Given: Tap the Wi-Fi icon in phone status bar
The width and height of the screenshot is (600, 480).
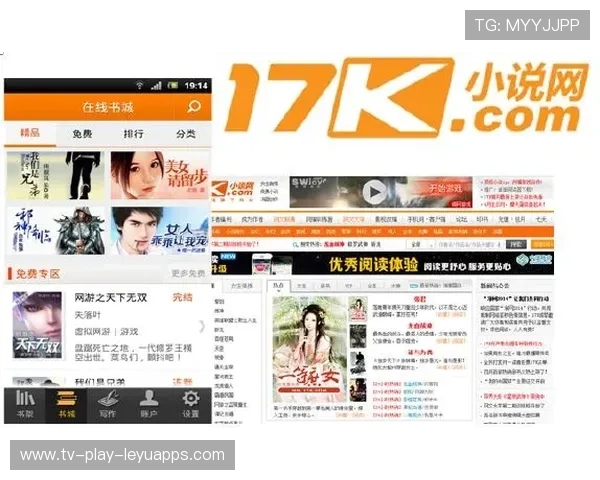Looking at the screenshot, I should [x=140, y=85].
